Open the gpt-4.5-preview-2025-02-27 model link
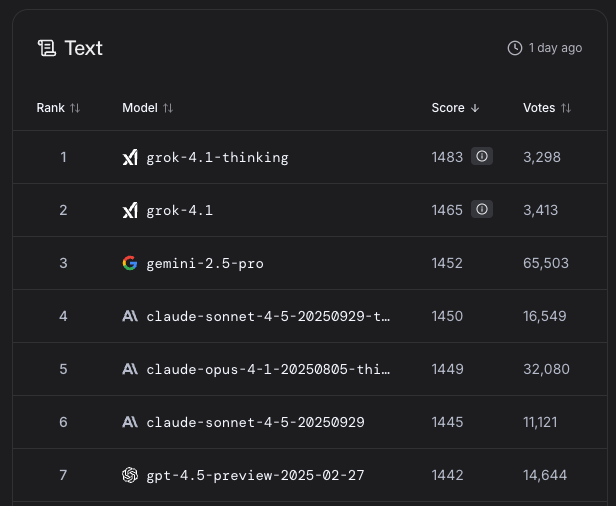The height and width of the screenshot is (506, 616). coord(255,475)
